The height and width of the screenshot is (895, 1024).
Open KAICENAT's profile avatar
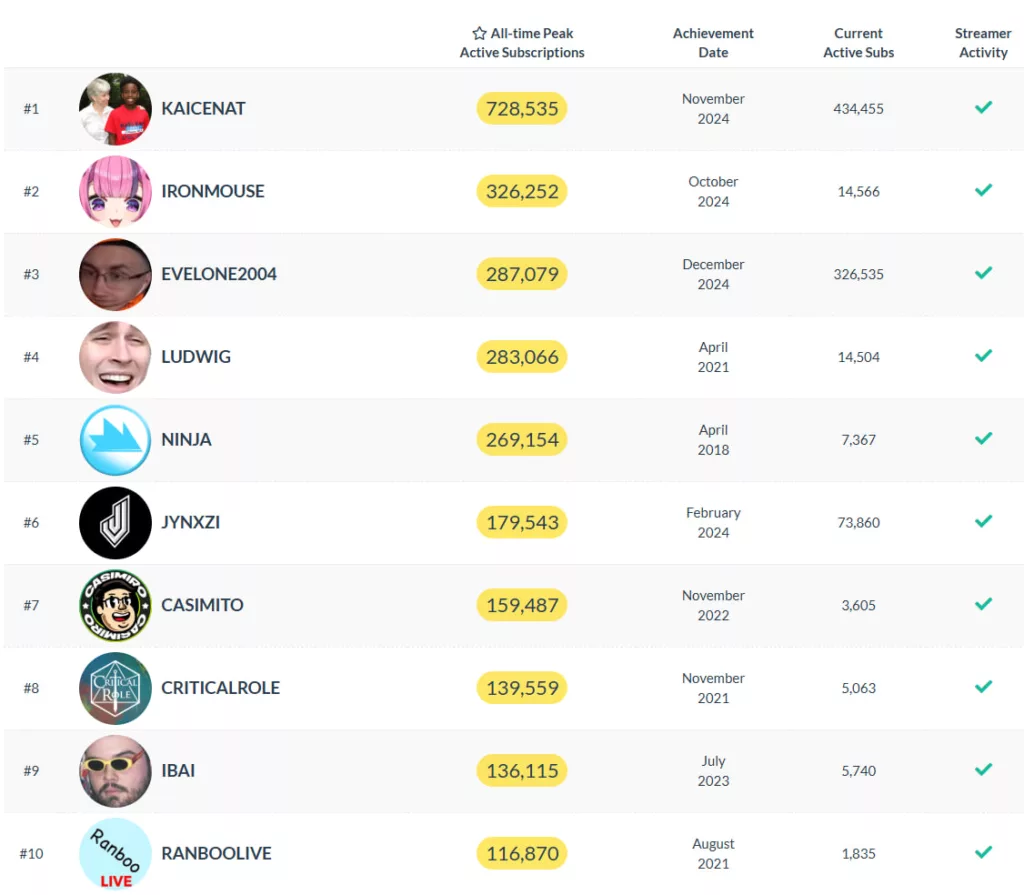pyautogui.click(x=115, y=108)
